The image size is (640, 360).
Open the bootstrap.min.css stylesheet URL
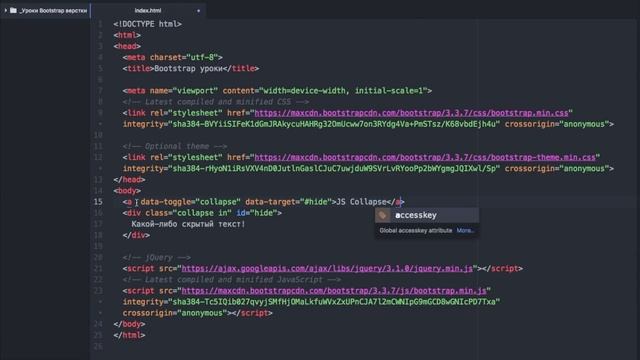tap(411, 113)
